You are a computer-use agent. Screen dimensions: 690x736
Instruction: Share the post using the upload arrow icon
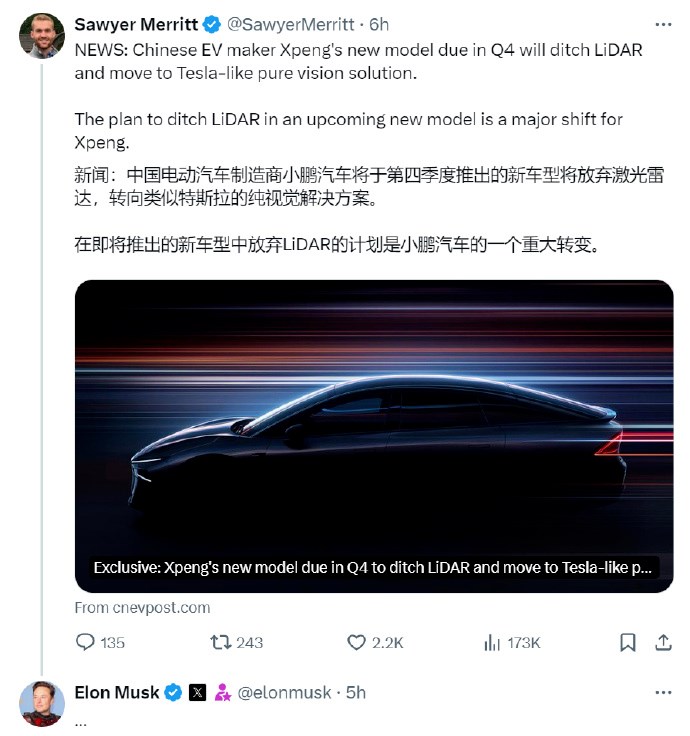tap(663, 642)
